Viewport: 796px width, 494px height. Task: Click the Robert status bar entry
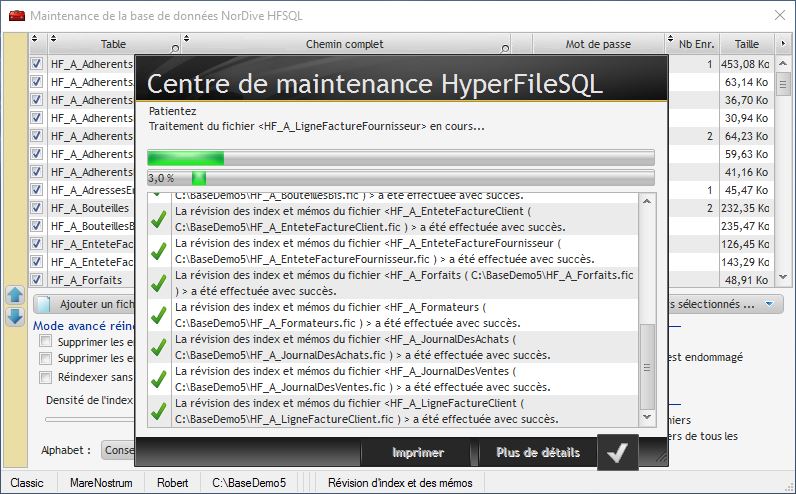[173, 483]
